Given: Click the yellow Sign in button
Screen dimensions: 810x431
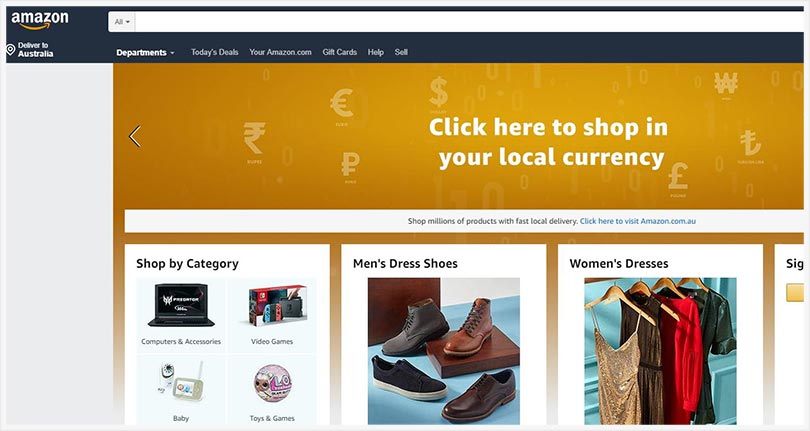Looking at the screenshot, I should (x=795, y=292).
